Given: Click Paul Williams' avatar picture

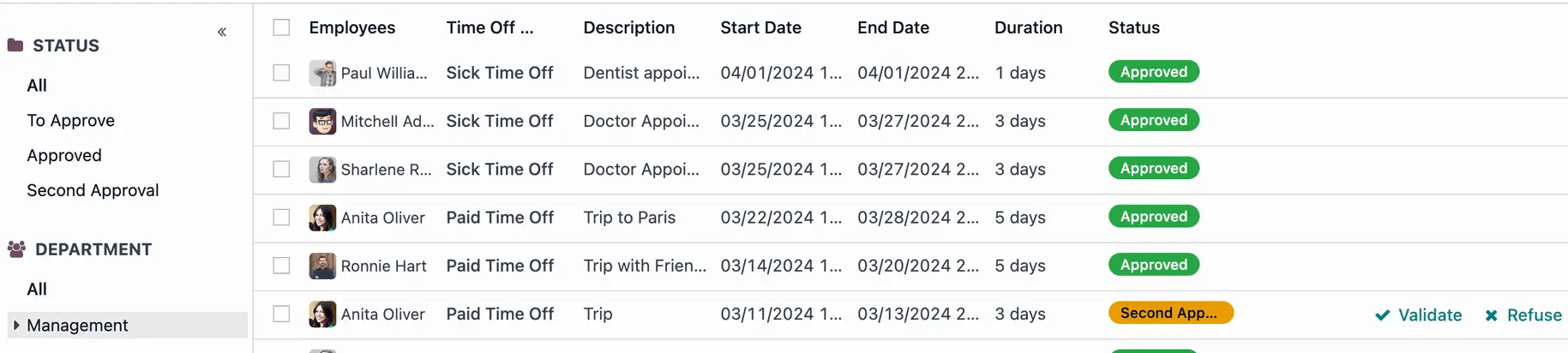Looking at the screenshot, I should tap(322, 73).
